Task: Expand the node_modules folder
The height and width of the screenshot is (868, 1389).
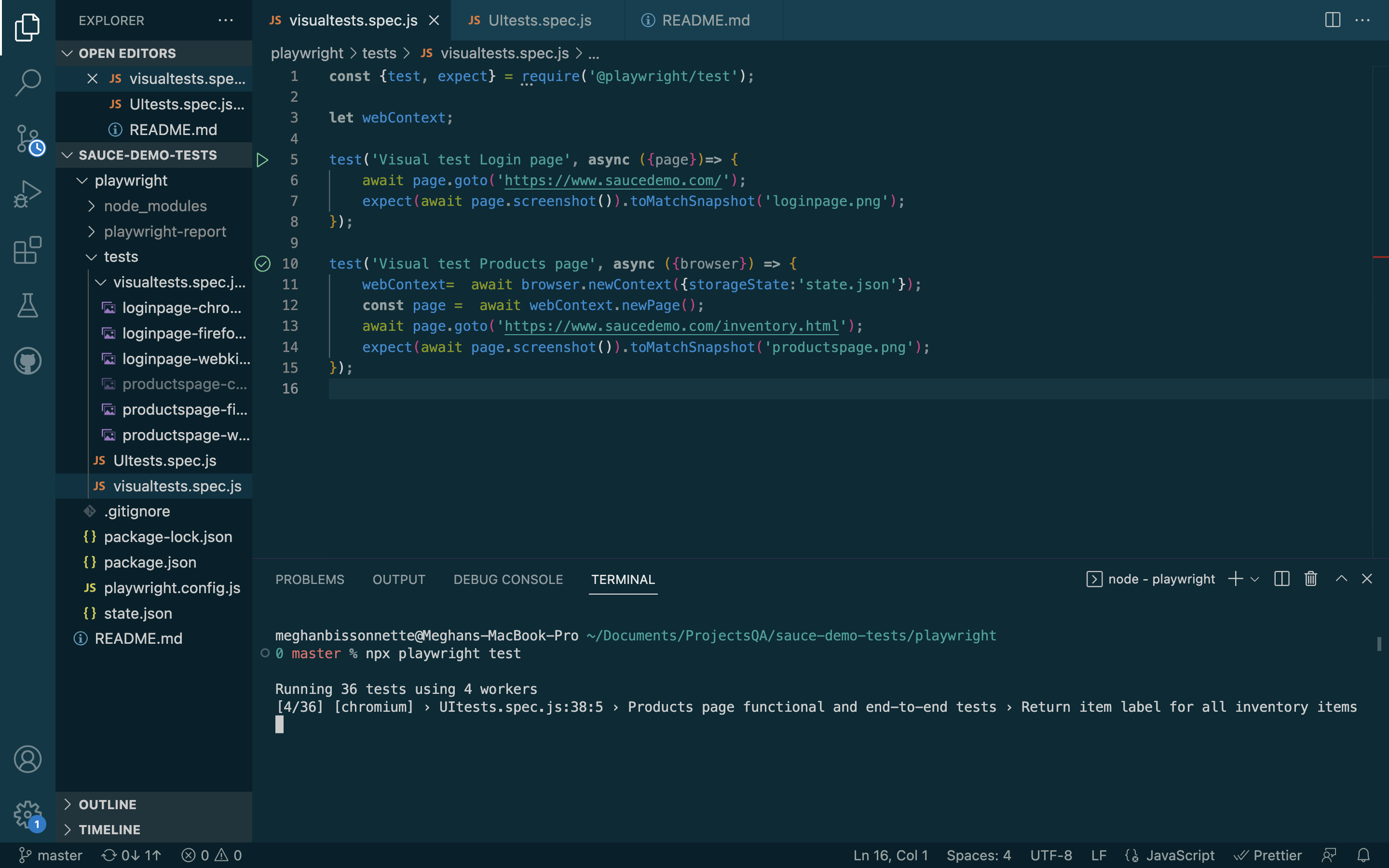Action: [155, 206]
